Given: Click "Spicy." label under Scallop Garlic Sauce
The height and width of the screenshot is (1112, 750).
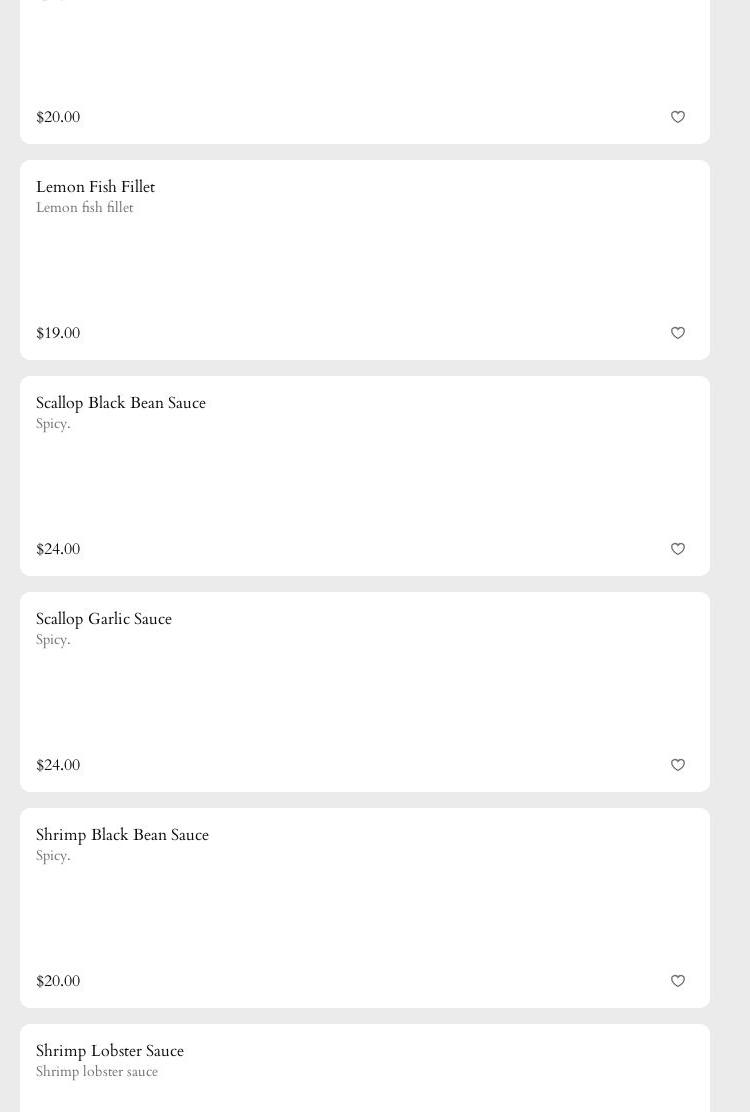Looking at the screenshot, I should pyautogui.click(x=53, y=640).
